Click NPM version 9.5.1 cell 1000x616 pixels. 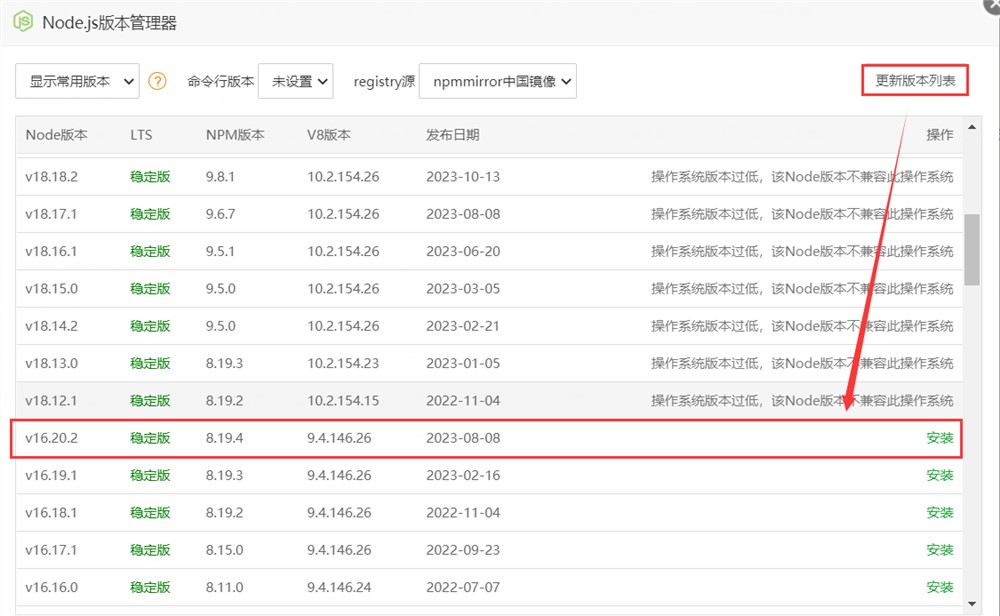click(x=220, y=251)
